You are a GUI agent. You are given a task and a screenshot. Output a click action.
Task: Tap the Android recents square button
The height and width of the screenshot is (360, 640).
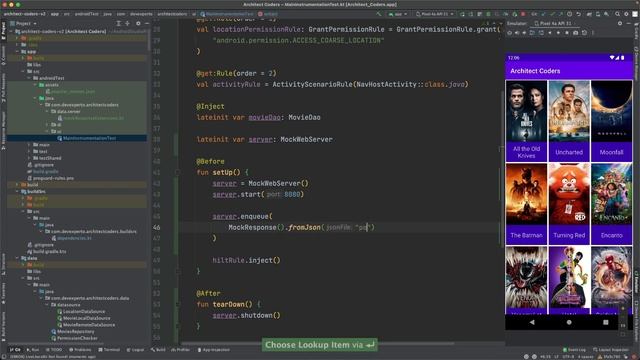(x=606, y=322)
